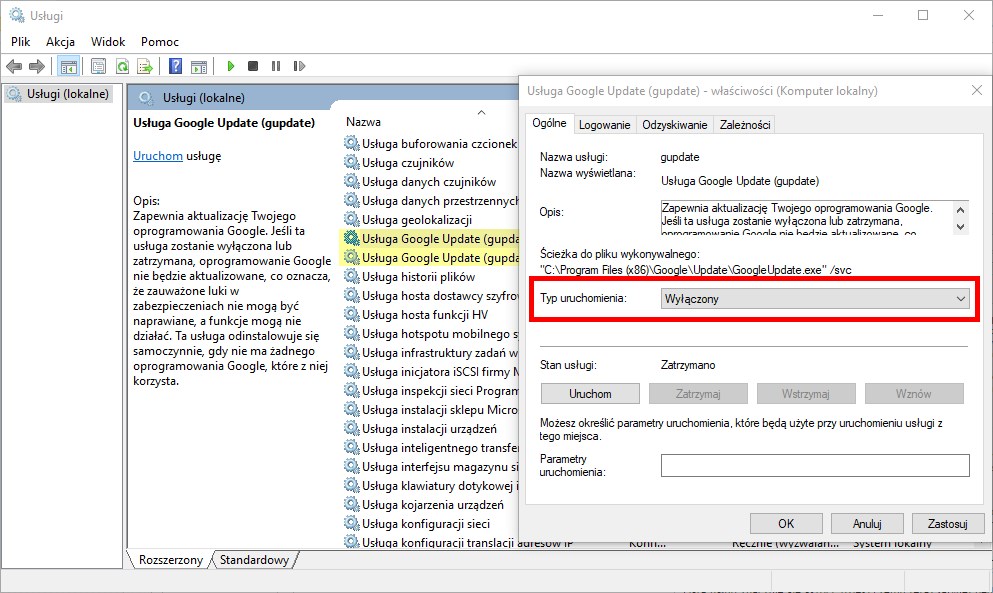This screenshot has height=593, width=993.
Task: Click the Uruchom button under Stan usługi
Action: (x=590, y=393)
